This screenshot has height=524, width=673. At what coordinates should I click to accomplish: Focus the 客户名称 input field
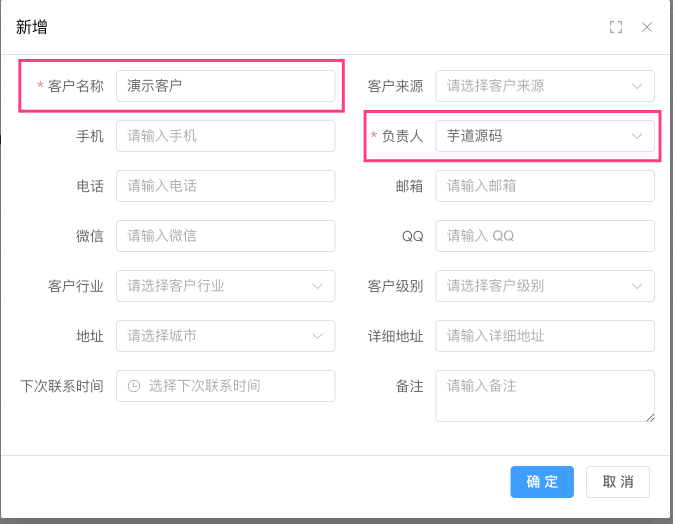225,86
